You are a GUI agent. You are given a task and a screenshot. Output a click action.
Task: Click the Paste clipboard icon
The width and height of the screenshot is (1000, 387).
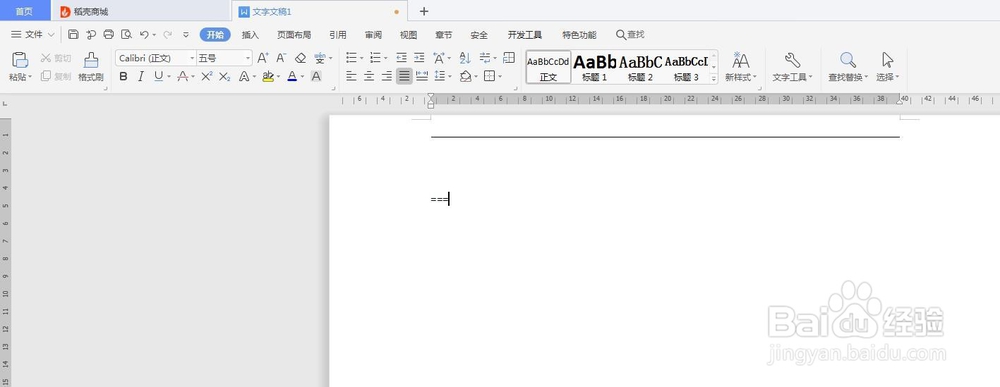pyautogui.click(x=20, y=60)
